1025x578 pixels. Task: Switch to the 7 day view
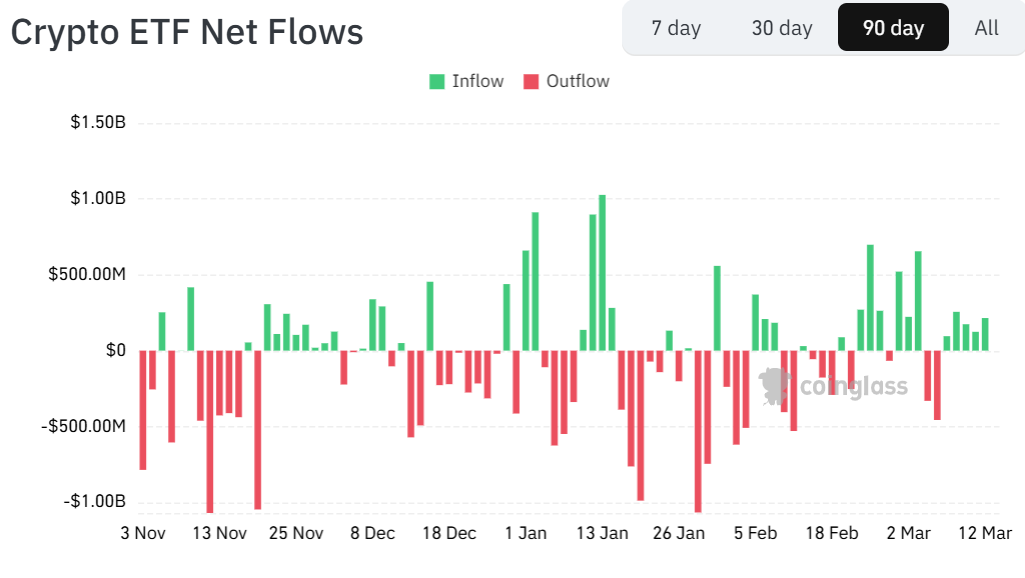click(676, 27)
